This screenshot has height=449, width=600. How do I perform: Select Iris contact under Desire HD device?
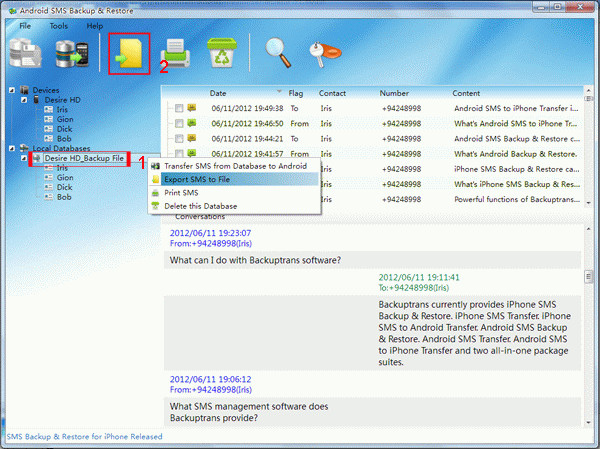click(62, 109)
